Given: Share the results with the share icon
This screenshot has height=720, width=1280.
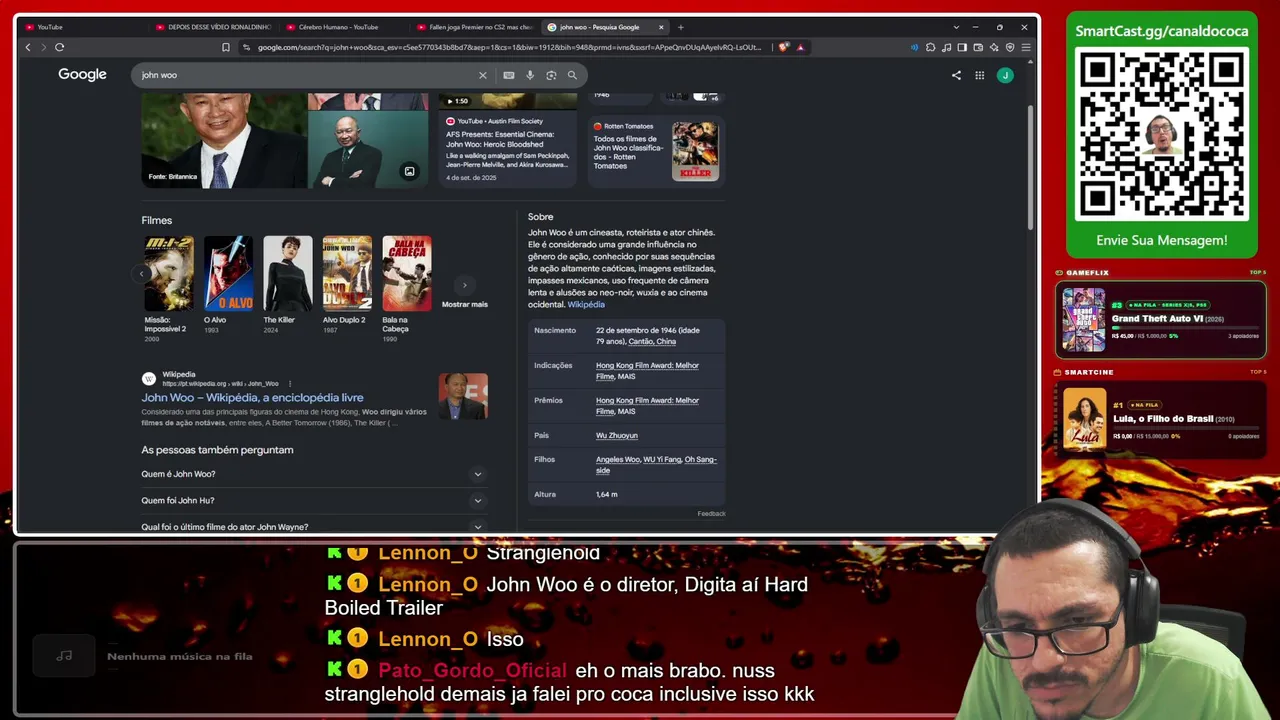Looking at the screenshot, I should click(x=956, y=75).
